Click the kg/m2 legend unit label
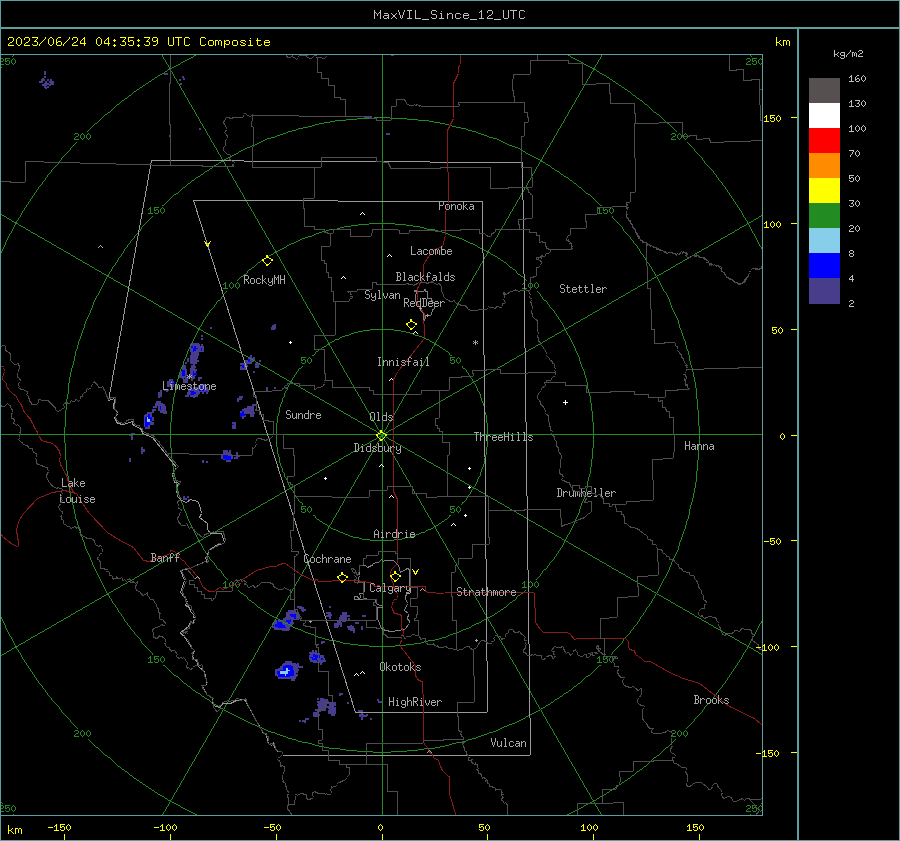Image resolution: width=900 pixels, height=841 pixels. 848,54
